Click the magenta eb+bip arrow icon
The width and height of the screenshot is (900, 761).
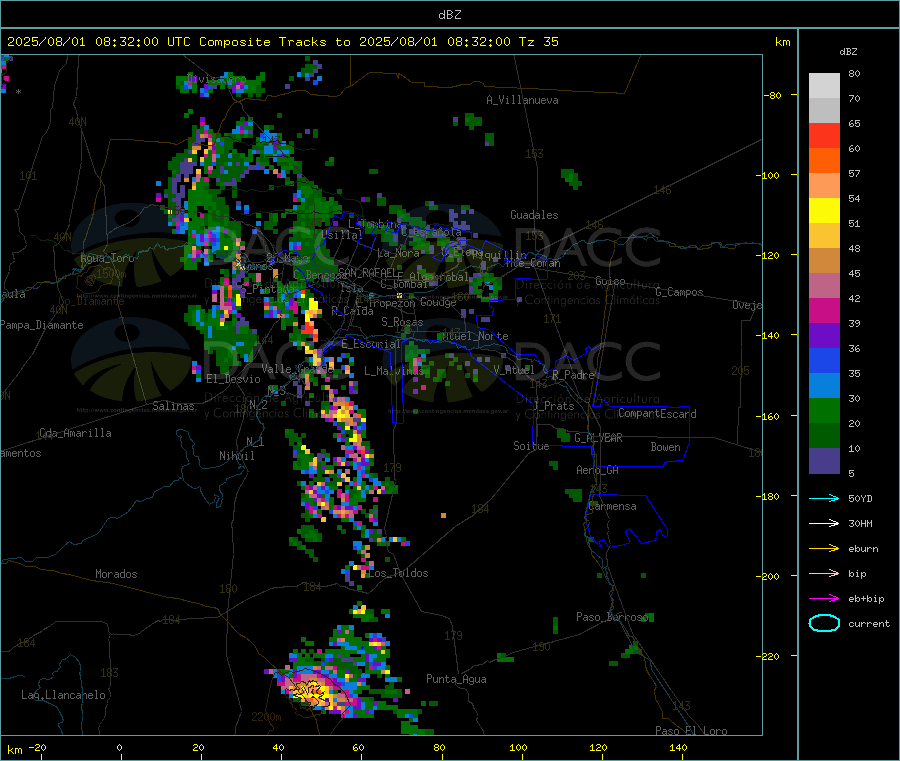click(x=824, y=599)
